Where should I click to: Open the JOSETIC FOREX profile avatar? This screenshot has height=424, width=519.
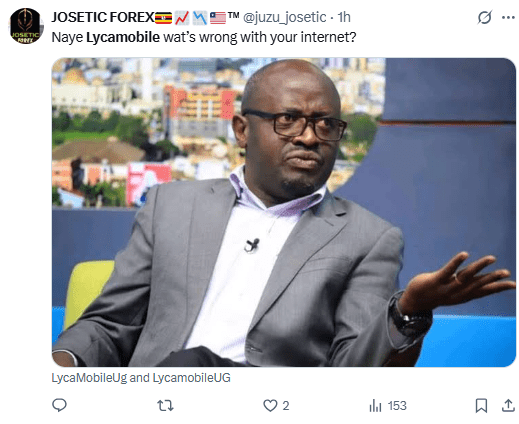pos(26,26)
